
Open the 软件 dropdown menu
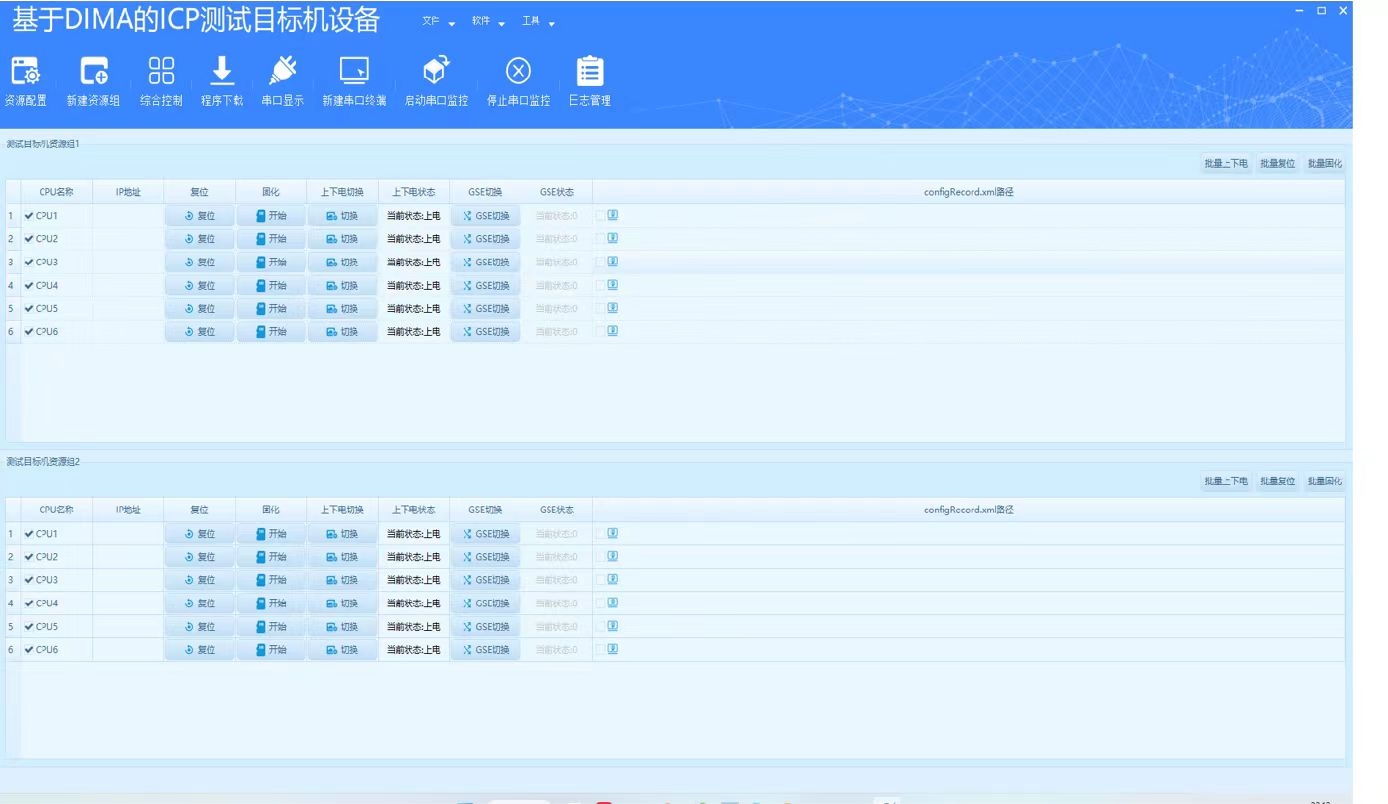488,22
